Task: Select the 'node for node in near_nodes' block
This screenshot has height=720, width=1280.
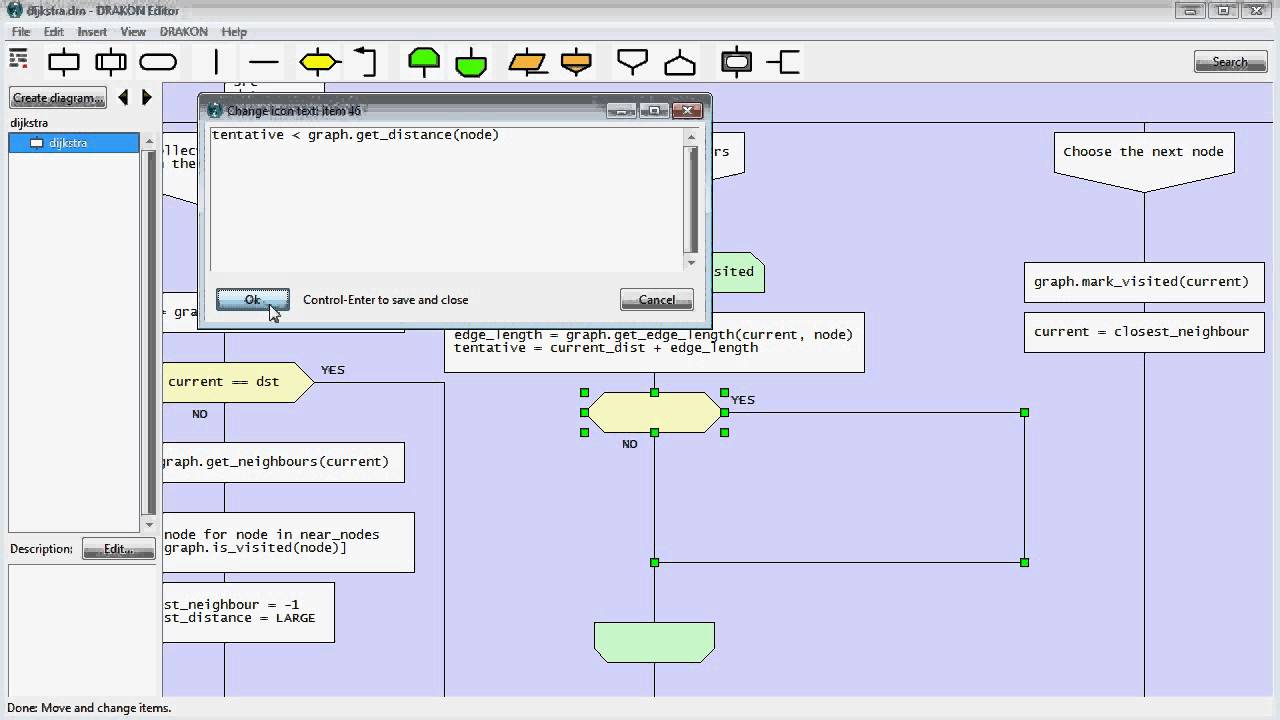Action: point(288,542)
